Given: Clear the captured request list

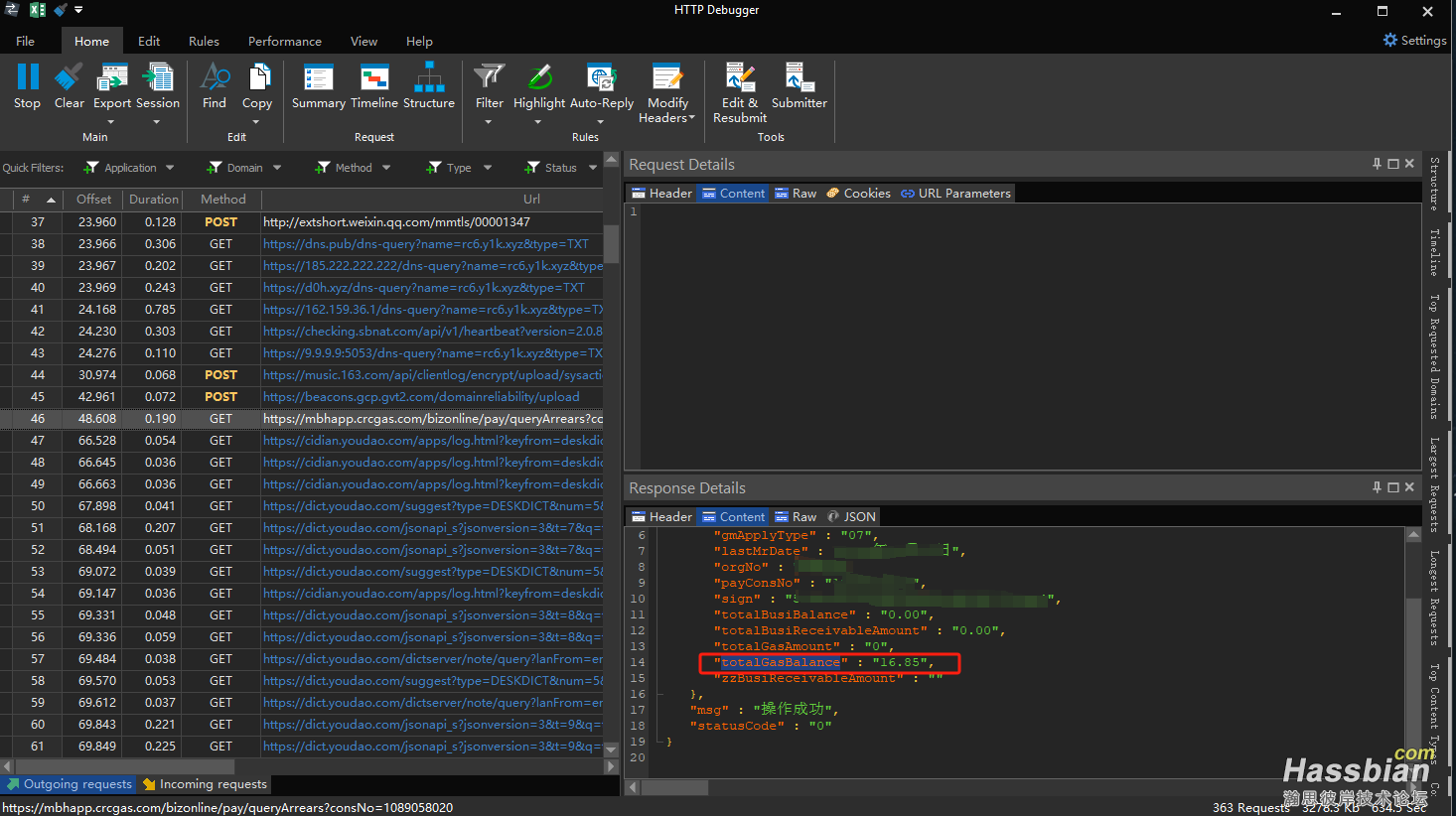Looking at the screenshot, I should click(70, 76).
